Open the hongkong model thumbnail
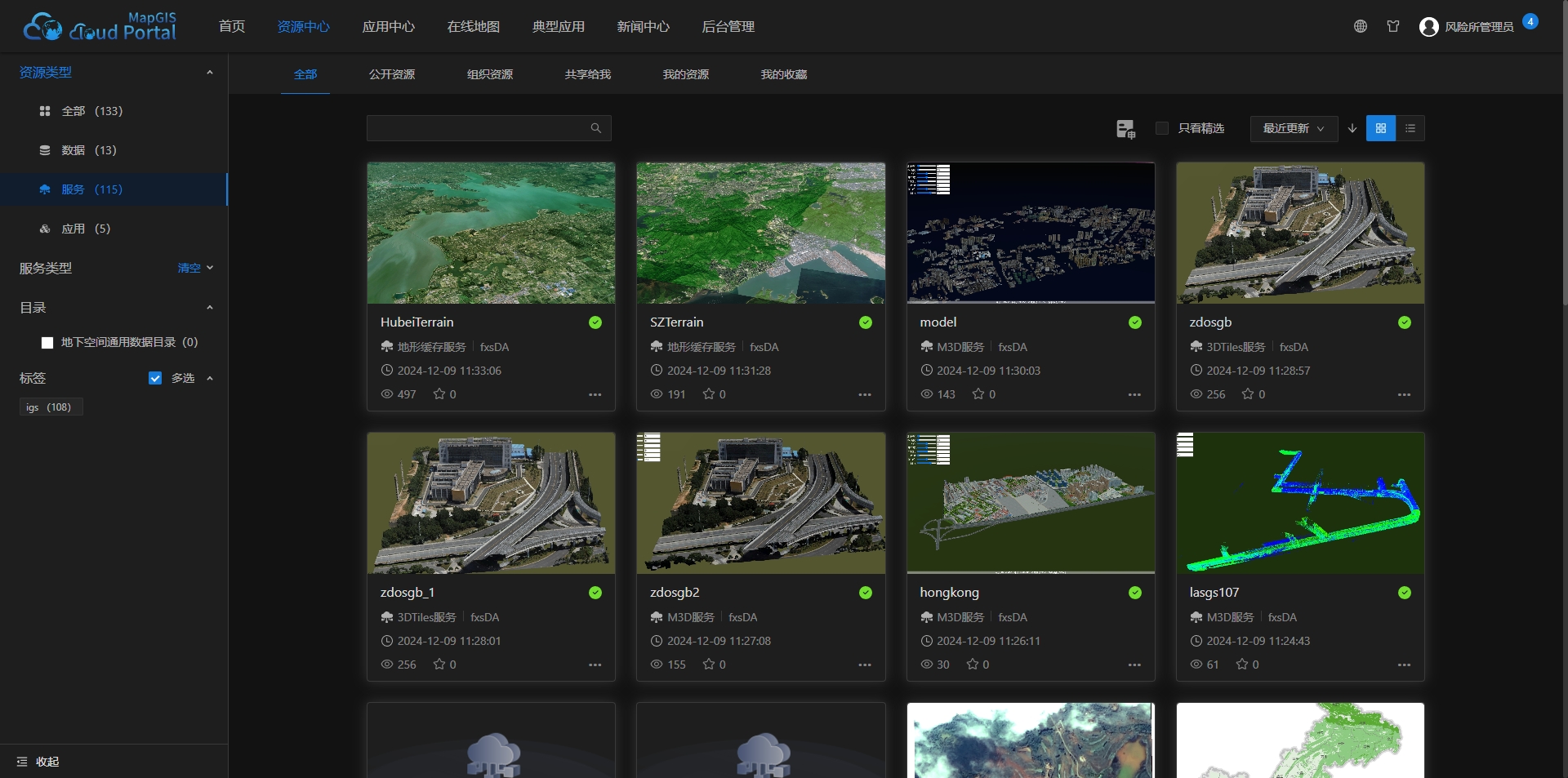Image resolution: width=1568 pixels, height=778 pixels. pyautogui.click(x=1031, y=503)
